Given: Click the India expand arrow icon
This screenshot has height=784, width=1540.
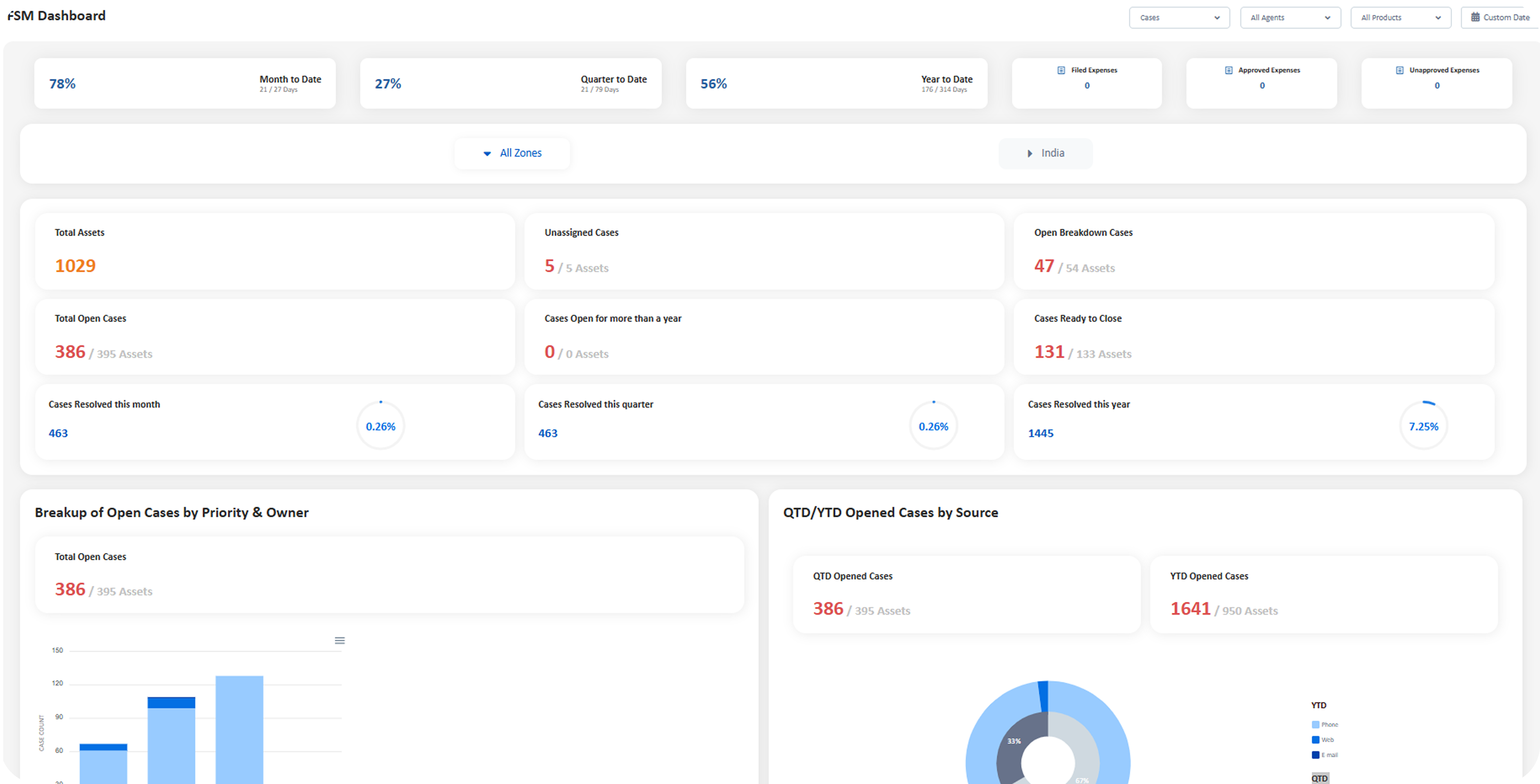Looking at the screenshot, I should 1030,154.
